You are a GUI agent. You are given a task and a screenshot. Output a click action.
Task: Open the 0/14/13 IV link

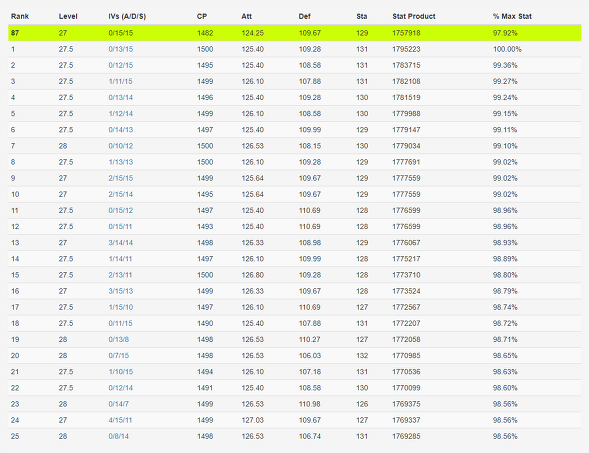(x=121, y=130)
